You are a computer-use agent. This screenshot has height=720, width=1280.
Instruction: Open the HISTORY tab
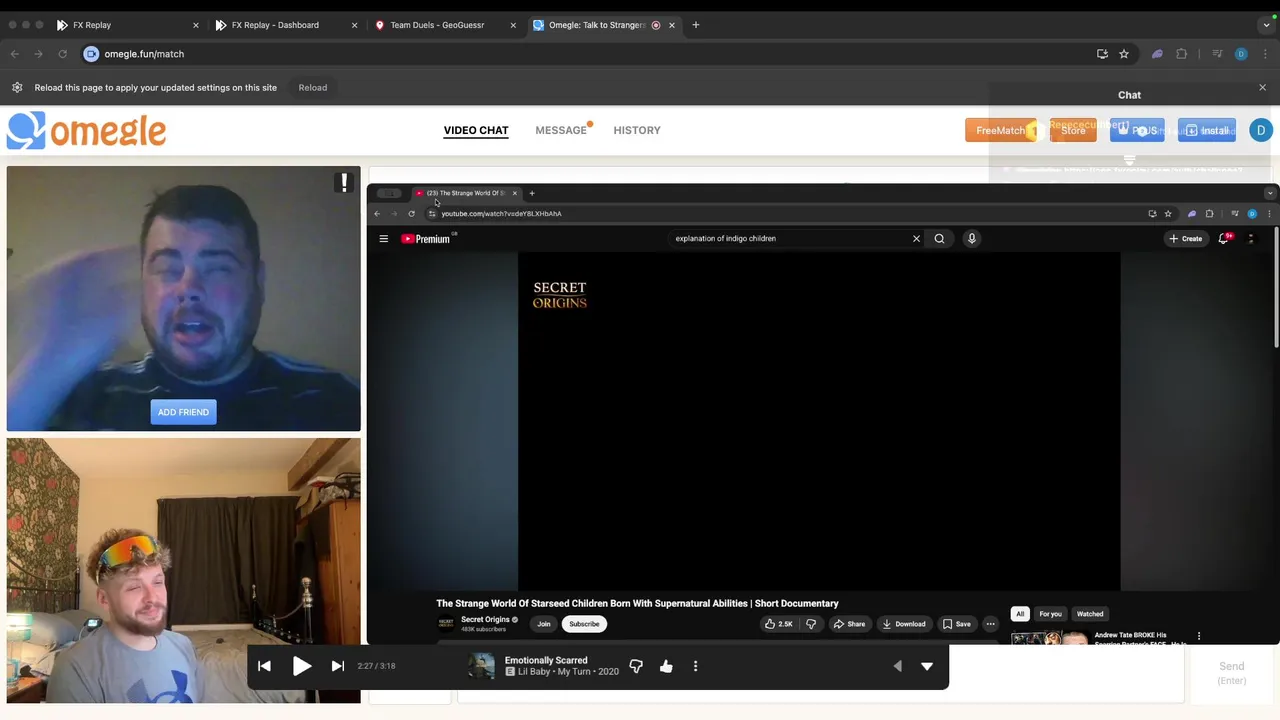click(637, 130)
